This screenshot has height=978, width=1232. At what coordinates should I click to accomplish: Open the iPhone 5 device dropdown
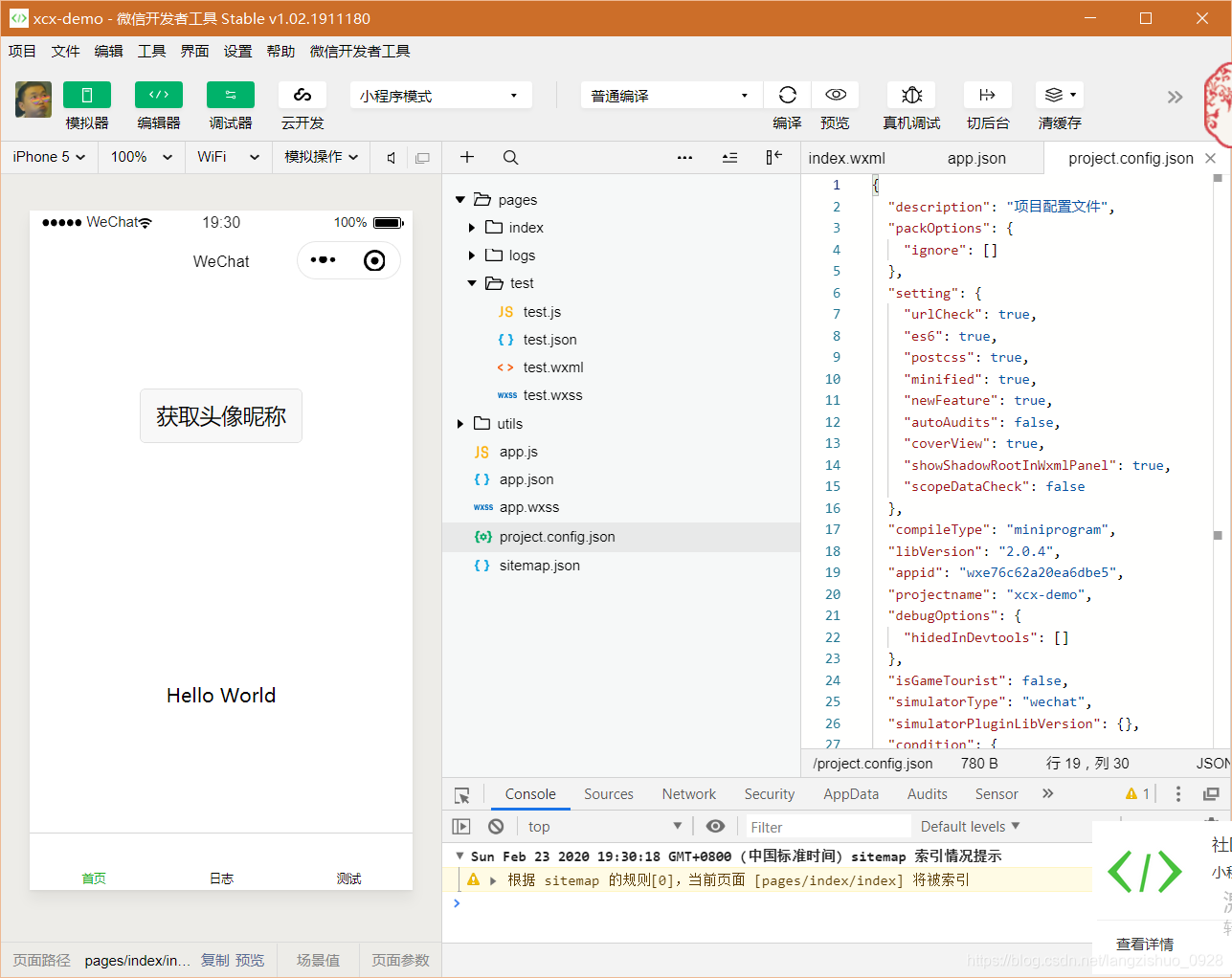coord(49,157)
